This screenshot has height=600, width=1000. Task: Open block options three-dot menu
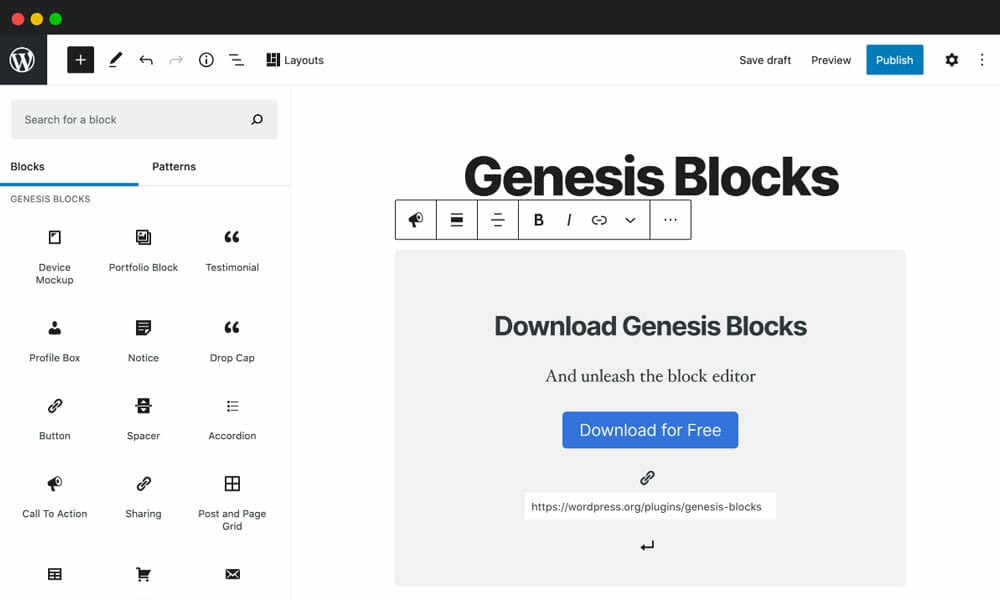(670, 220)
